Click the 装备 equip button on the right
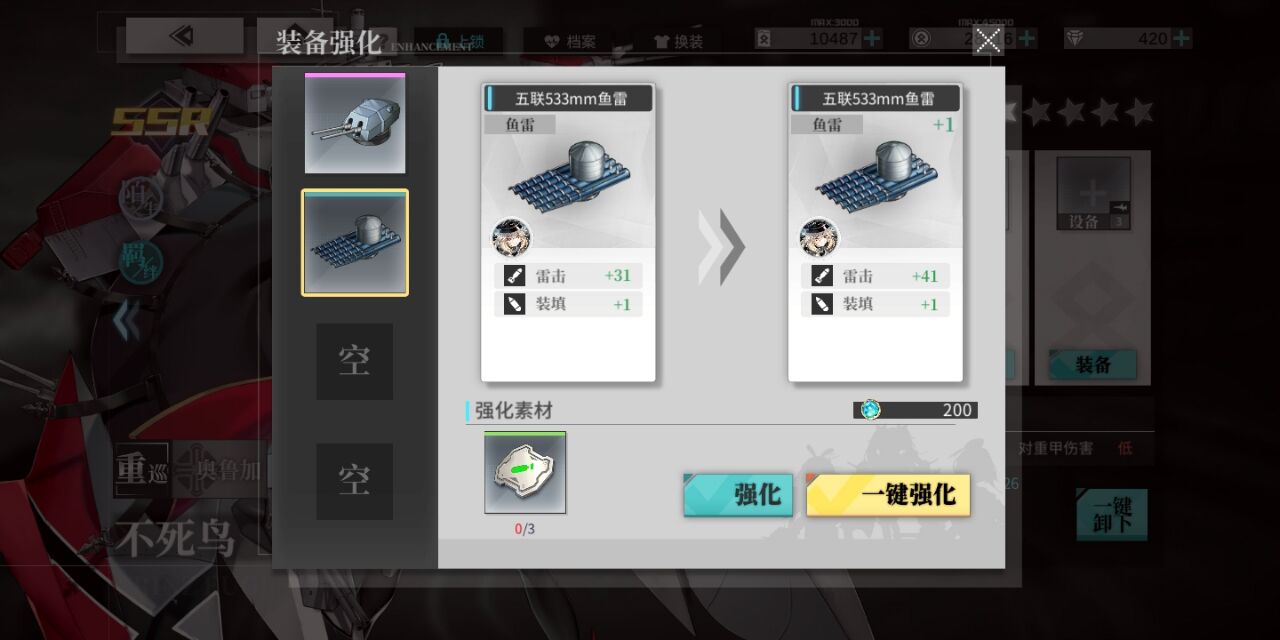Screen dimensions: 1280x640 (x=1093, y=365)
